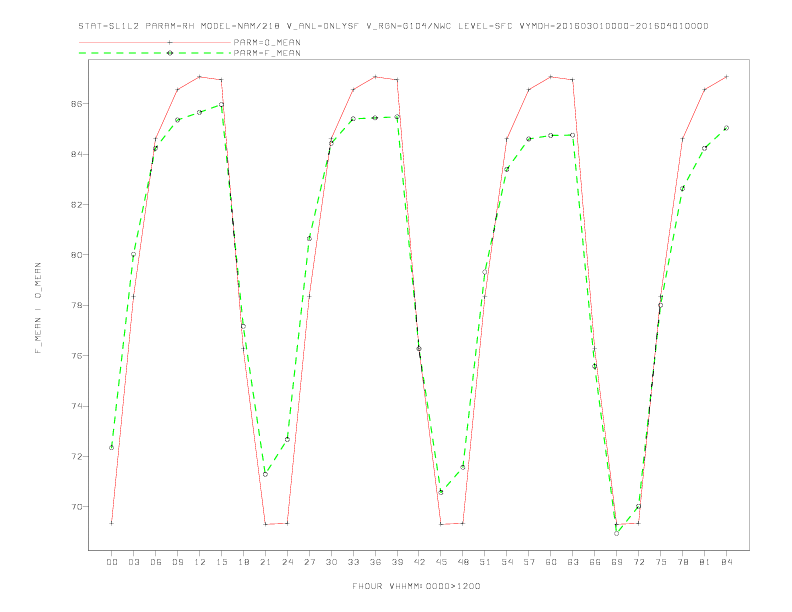Select y-axis tick label 76
This screenshot has height=612, width=792.
(77, 355)
